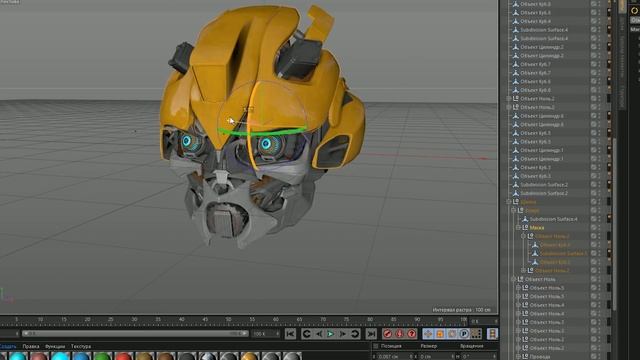Click the Object Manager vertical scrollbar
640x360 pixels.
[614, 224]
